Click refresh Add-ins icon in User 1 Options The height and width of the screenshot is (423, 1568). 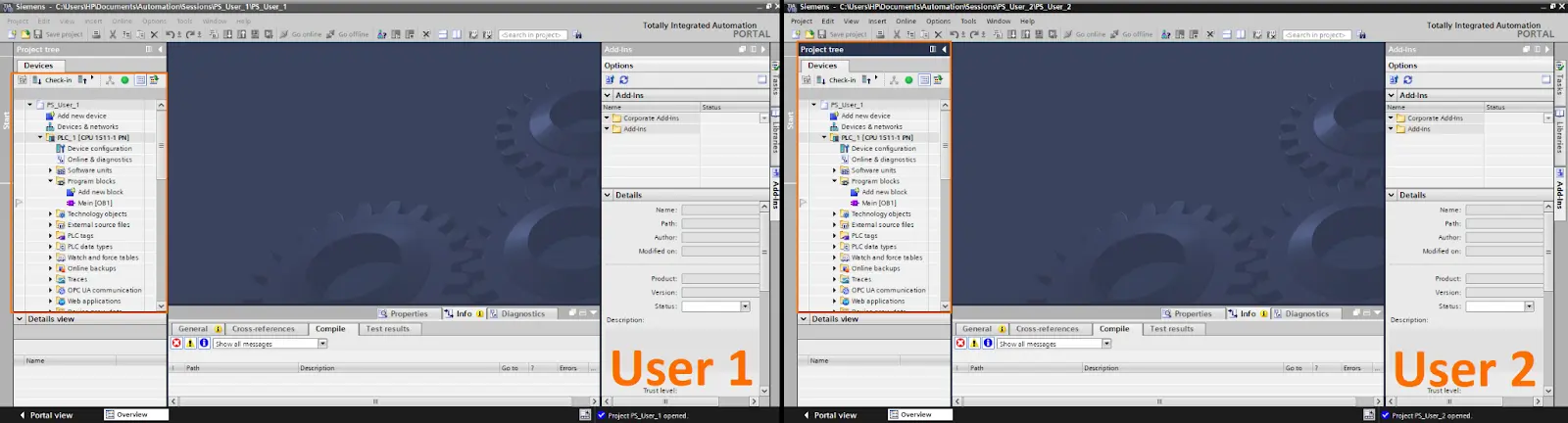623,80
